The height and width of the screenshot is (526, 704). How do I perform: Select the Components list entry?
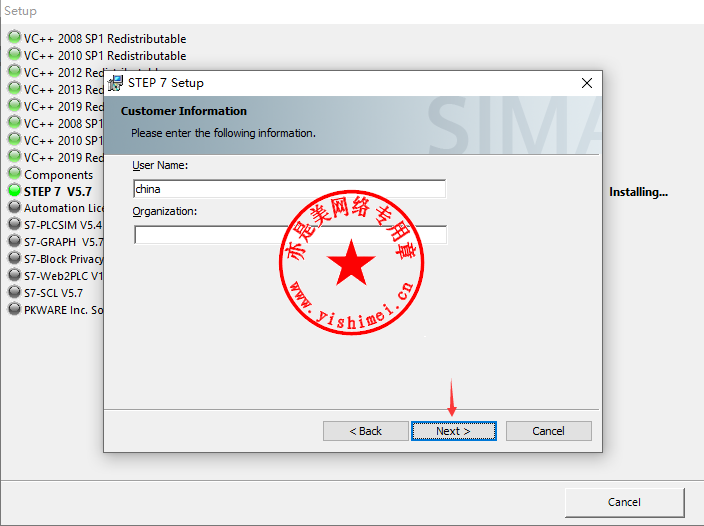point(58,175)
